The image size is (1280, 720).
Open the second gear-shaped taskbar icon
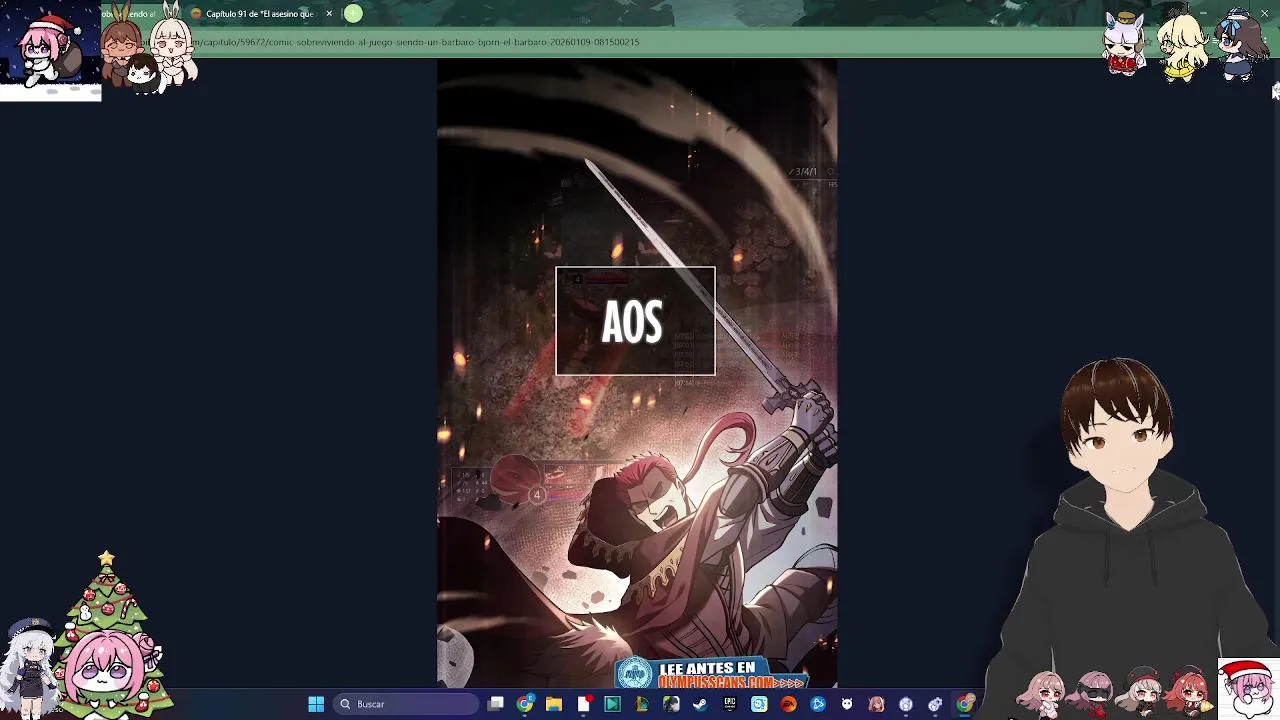(935, 704)
